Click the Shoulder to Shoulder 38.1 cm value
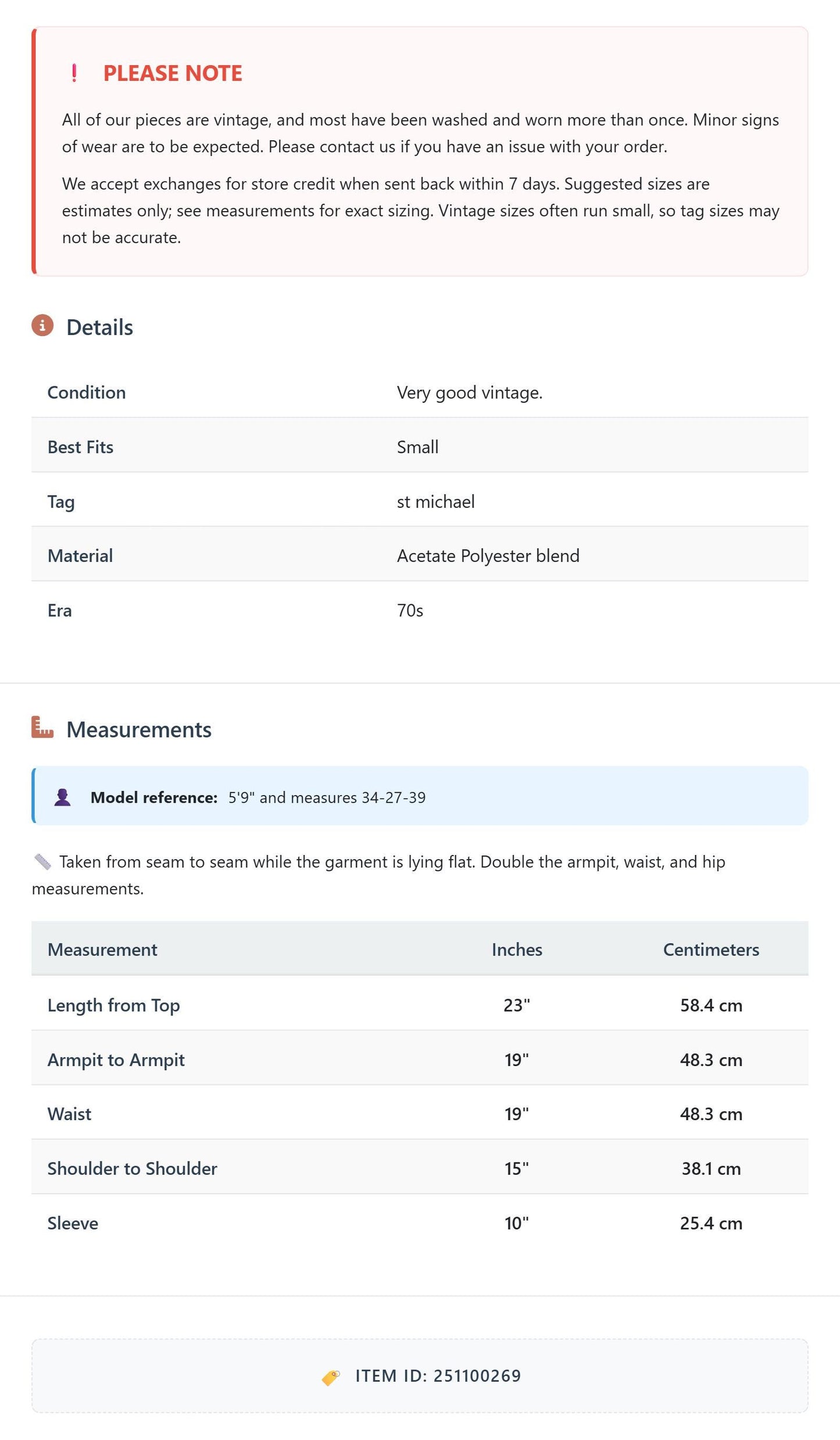This screenshot has width=840, height=1440. [x=711, y=1169]
